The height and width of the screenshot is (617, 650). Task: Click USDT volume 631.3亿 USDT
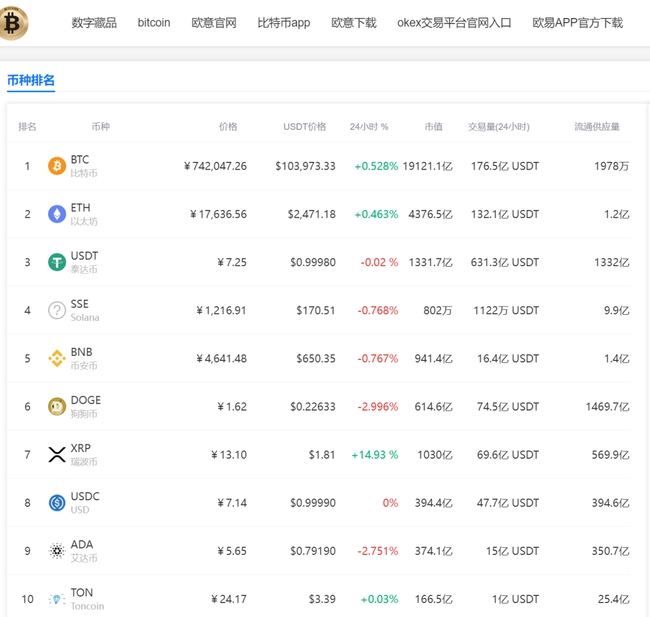tap(504, 262)
